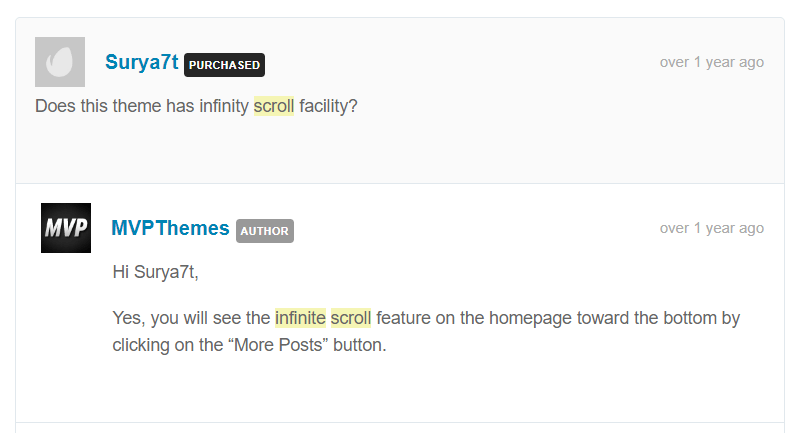Screen dimensions: 803x433
Task: Click the highlighted word 'infinite'
Action: click(x=300, y=318)
